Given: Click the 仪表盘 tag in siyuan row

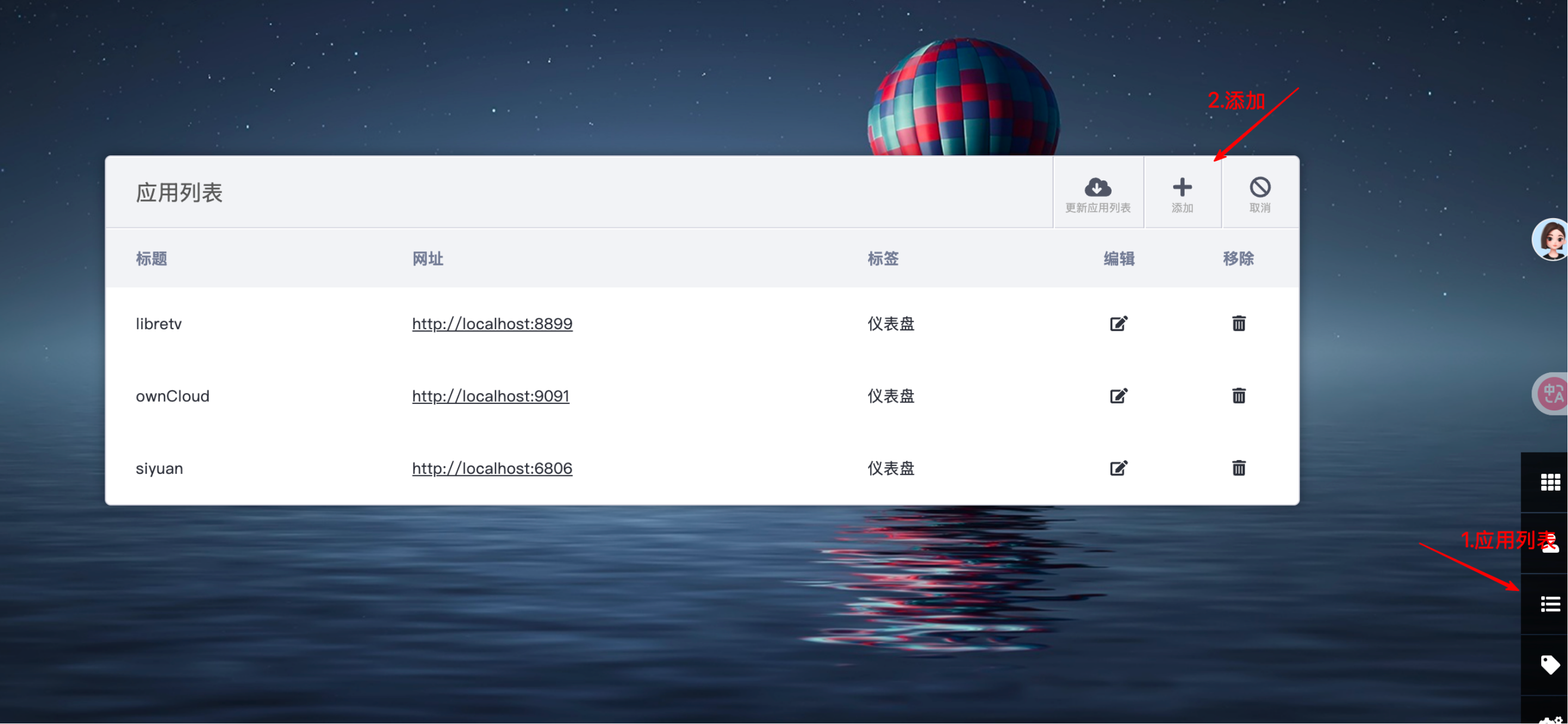Looking at the screenshot, I should pos(891,468).
